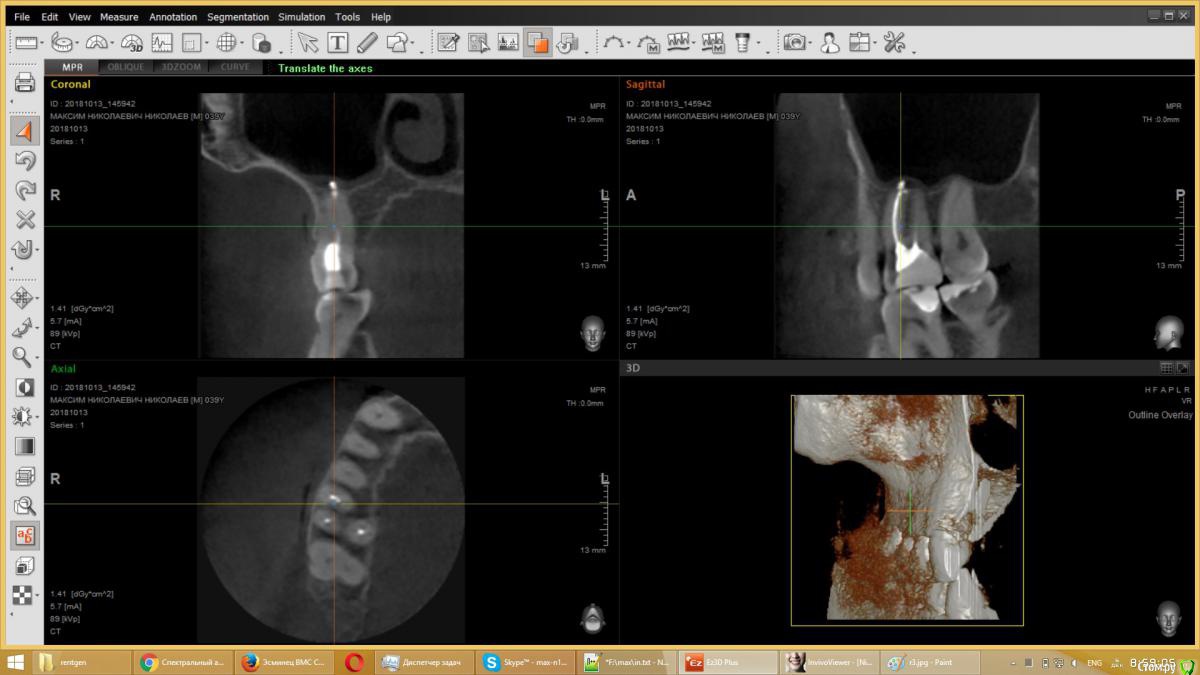Select the magnifier zoom tool in sidebar
This screenshot has height=675, width=1200.
click(x=22, y=357)
